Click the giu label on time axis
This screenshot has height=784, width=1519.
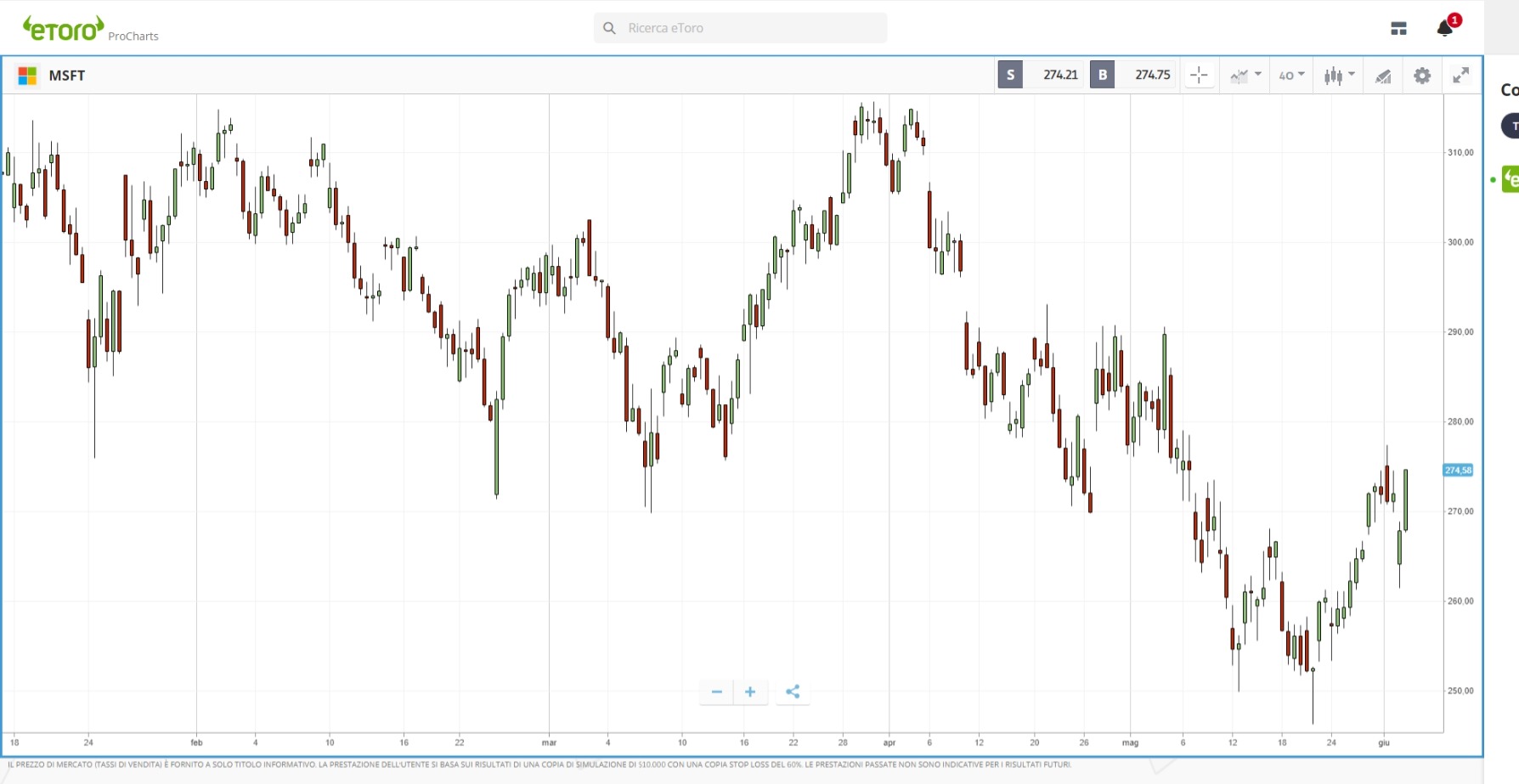(x=1384, y=742)
